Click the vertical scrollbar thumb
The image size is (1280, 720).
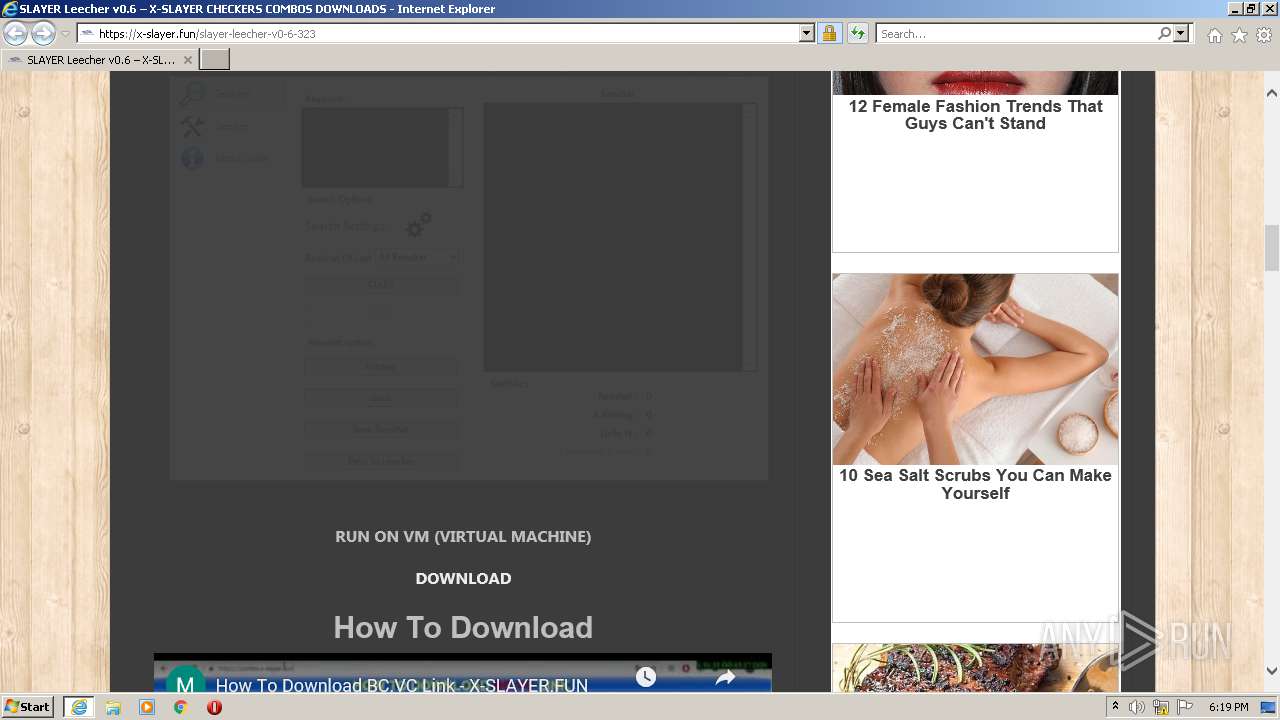point(1271,248)
